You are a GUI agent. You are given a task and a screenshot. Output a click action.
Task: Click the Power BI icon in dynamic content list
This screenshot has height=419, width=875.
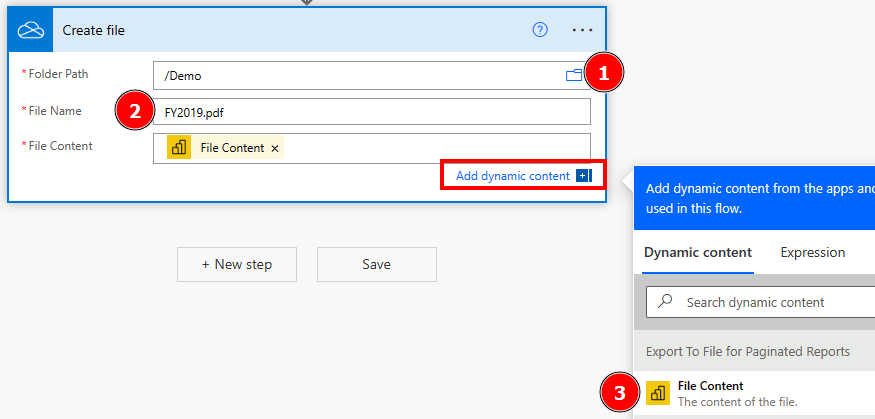(x=658, y=393)
